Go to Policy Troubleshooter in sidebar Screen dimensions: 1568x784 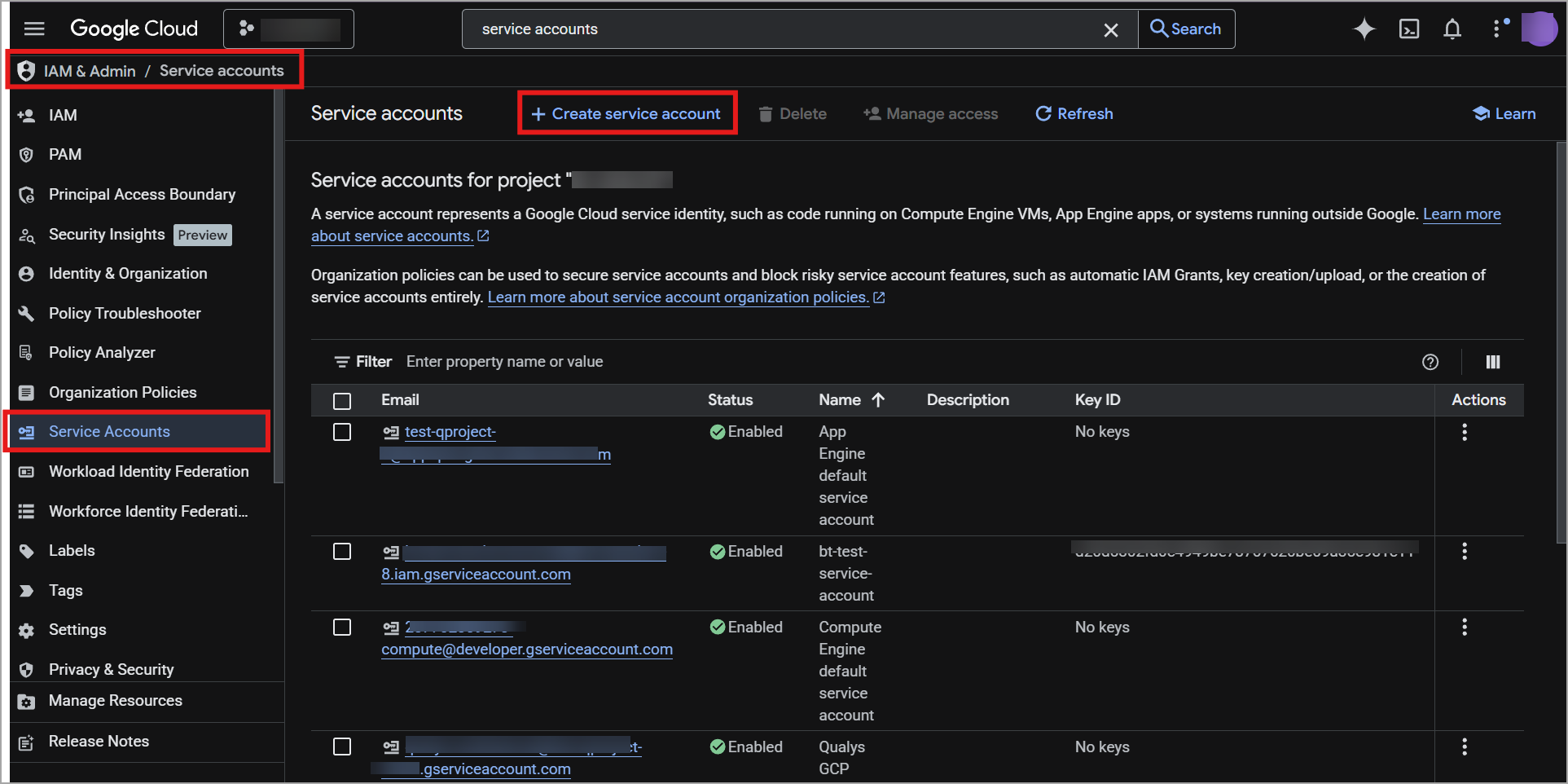click(x=125, y=314)
